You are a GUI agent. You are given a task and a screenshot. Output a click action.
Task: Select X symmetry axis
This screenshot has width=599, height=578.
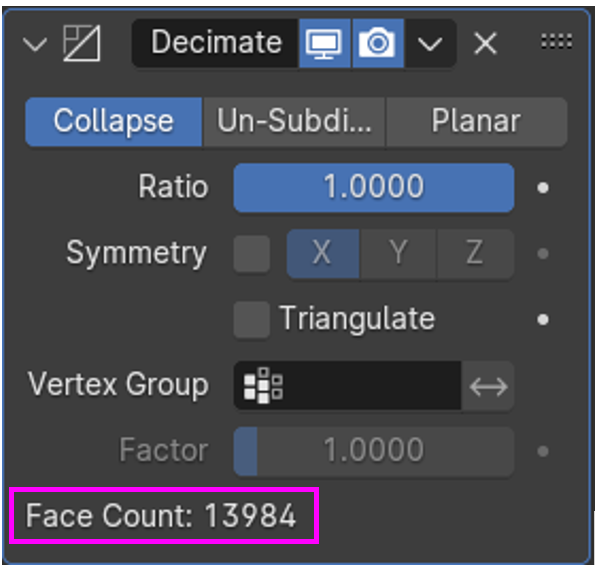point(323,254)
